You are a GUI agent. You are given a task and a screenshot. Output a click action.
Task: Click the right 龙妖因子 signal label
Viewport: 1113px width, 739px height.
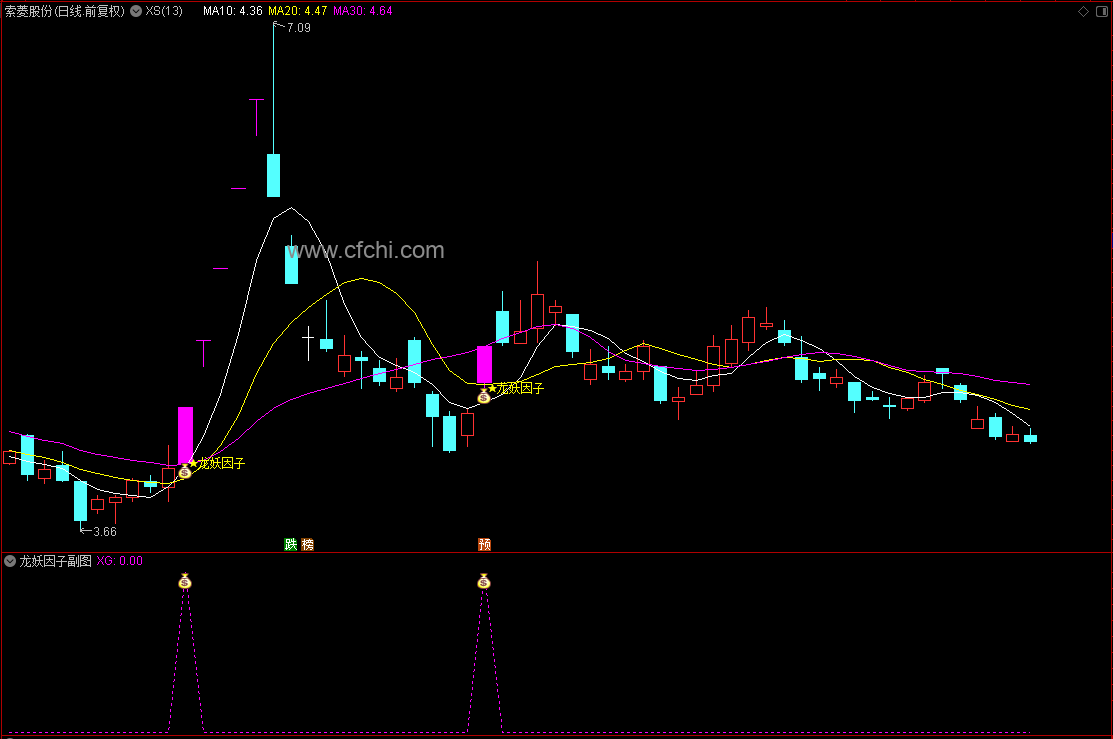(520, 388)
